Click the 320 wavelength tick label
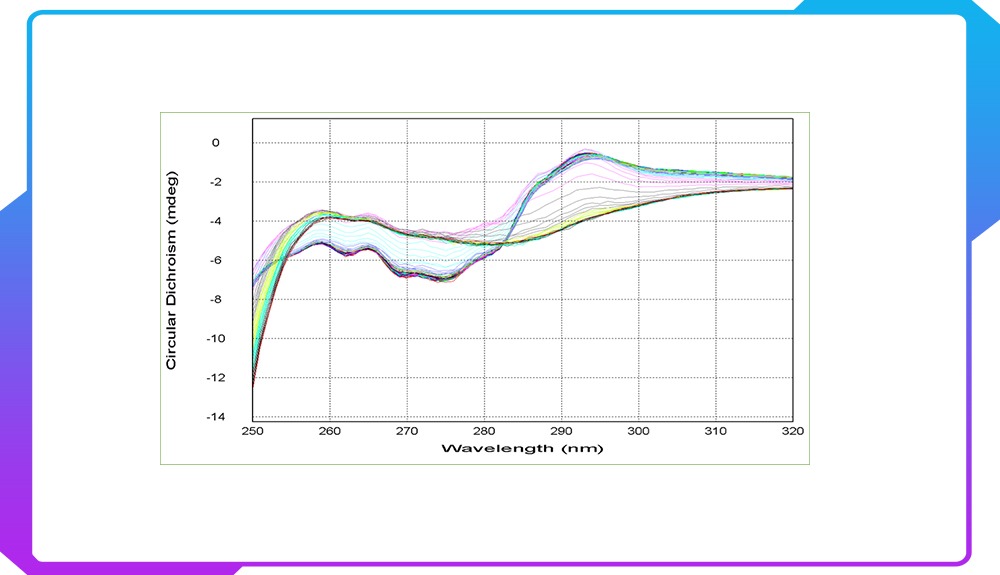Viewport: 1000px width, 575px height. [x=791, y=431]
